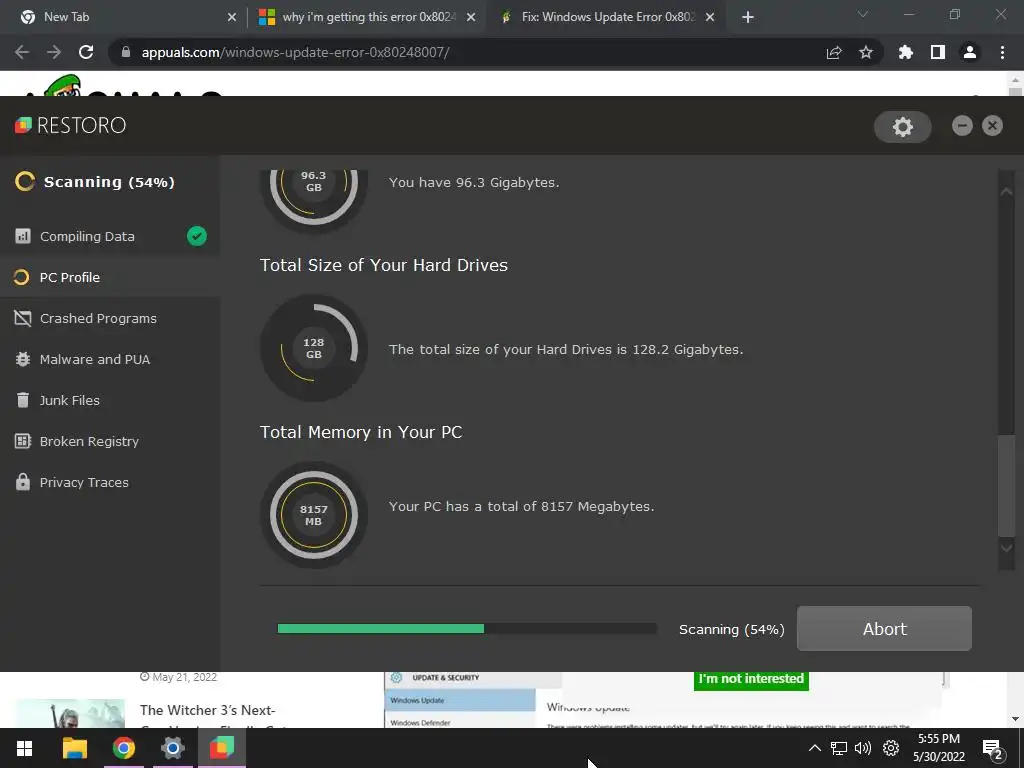
Task: Select the Junk Files trash icon
Action: click(23, 400)
